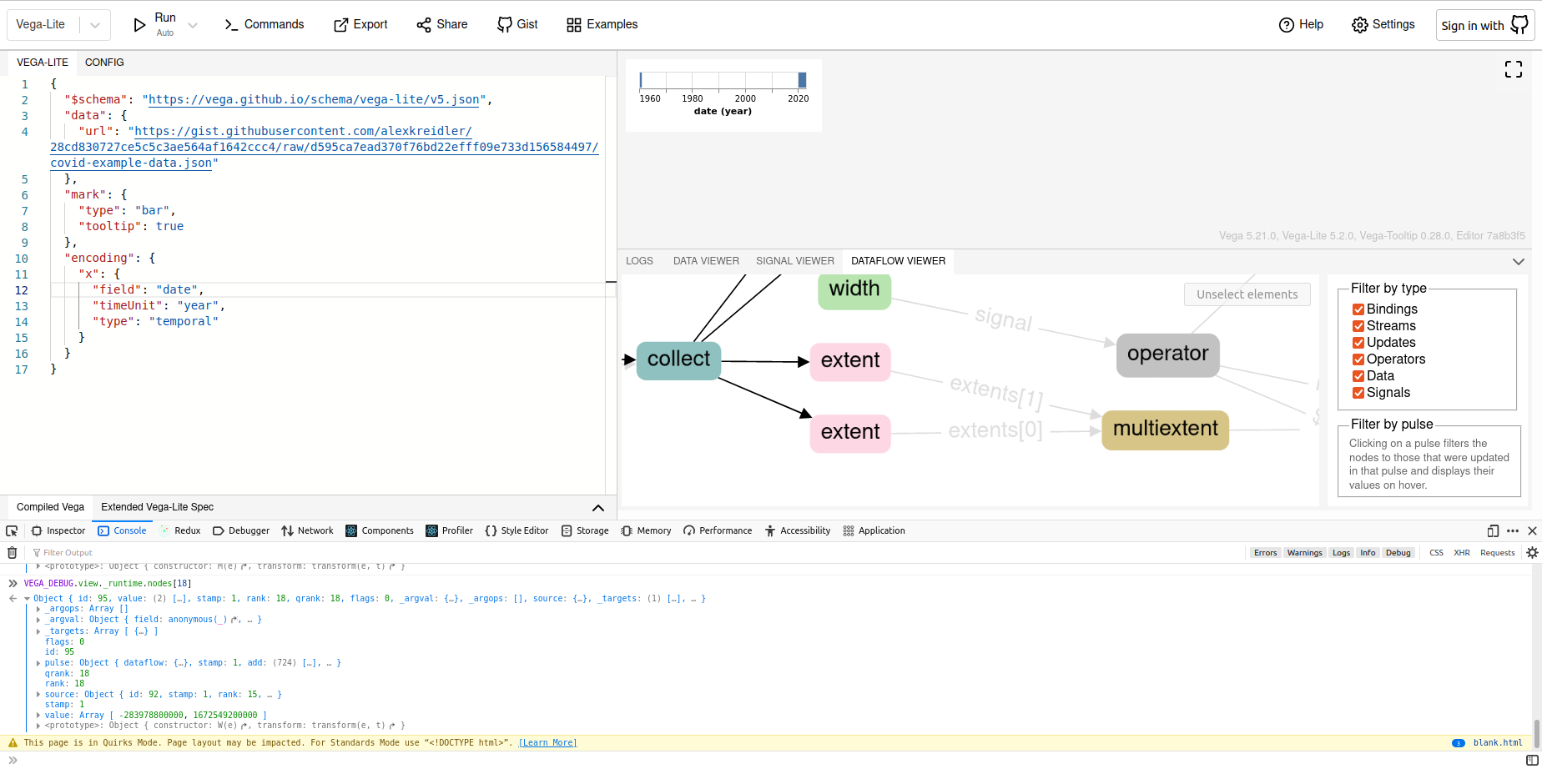Open the LOGS tab

639,261
